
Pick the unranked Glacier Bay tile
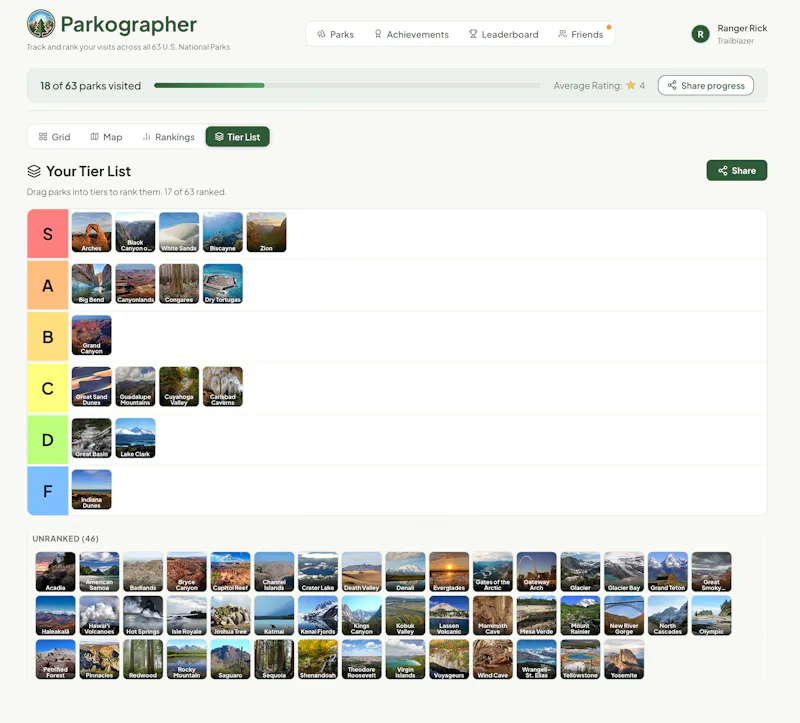(x=624, y=572)
